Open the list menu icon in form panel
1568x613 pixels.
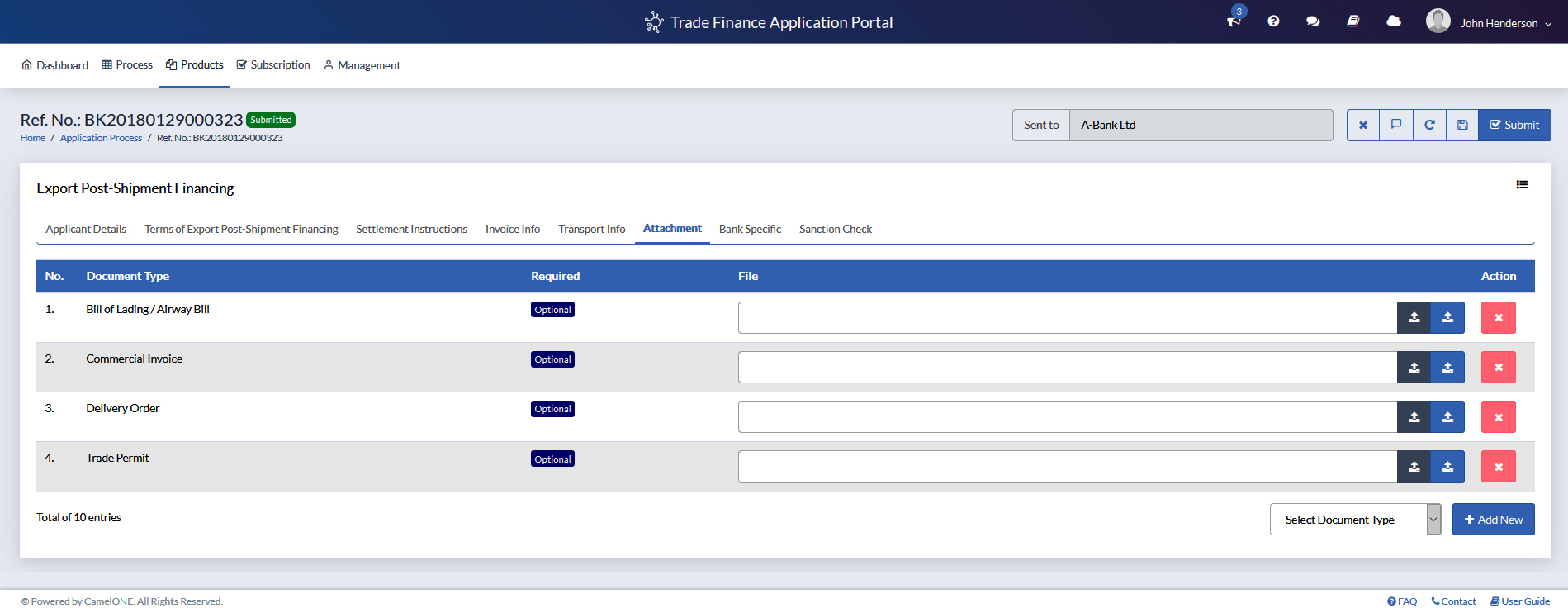click(x=1522, y=185)
